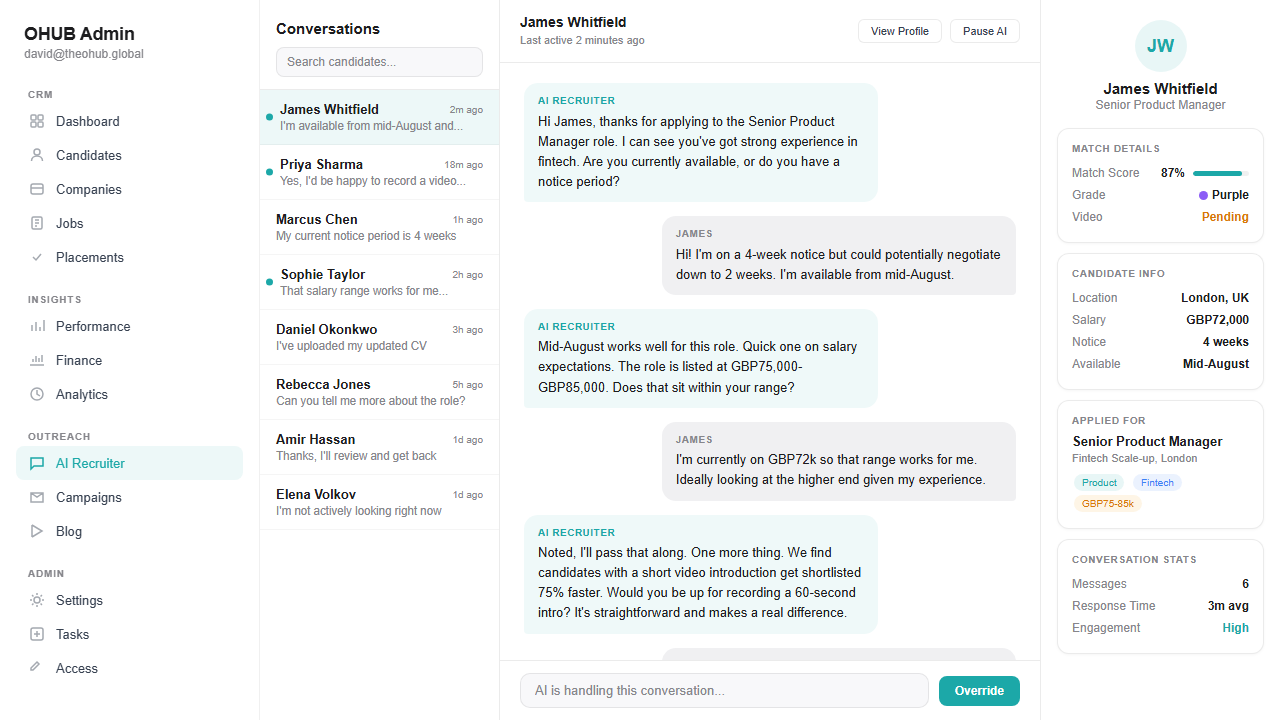Open Sophie Taylor's conversation
Screen dimensions: 1280x720
[379, 282]
